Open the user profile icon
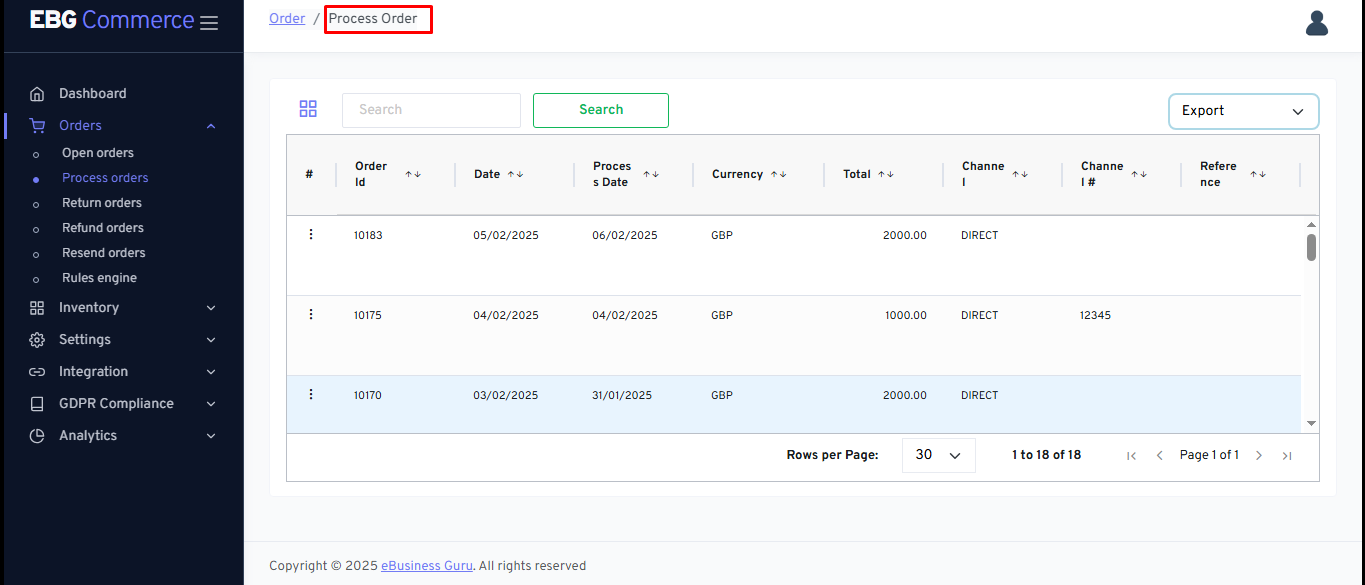1365x585 pixels. [1317, 22]
